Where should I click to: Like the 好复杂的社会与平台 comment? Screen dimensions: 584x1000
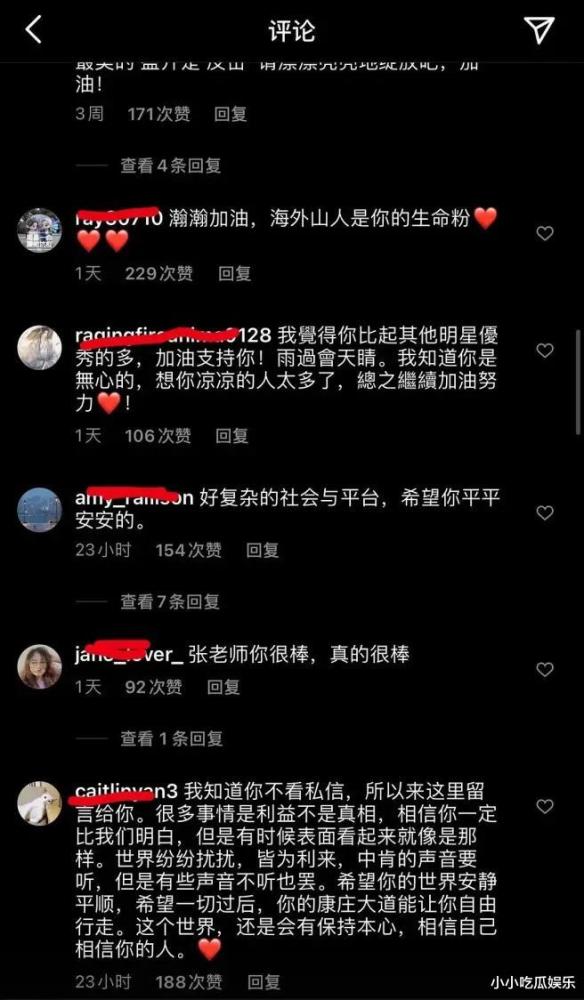tap(544, 513)
